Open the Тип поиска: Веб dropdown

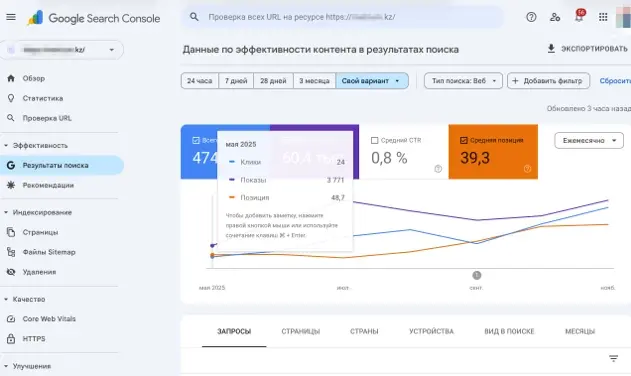[x=463, y=81]
